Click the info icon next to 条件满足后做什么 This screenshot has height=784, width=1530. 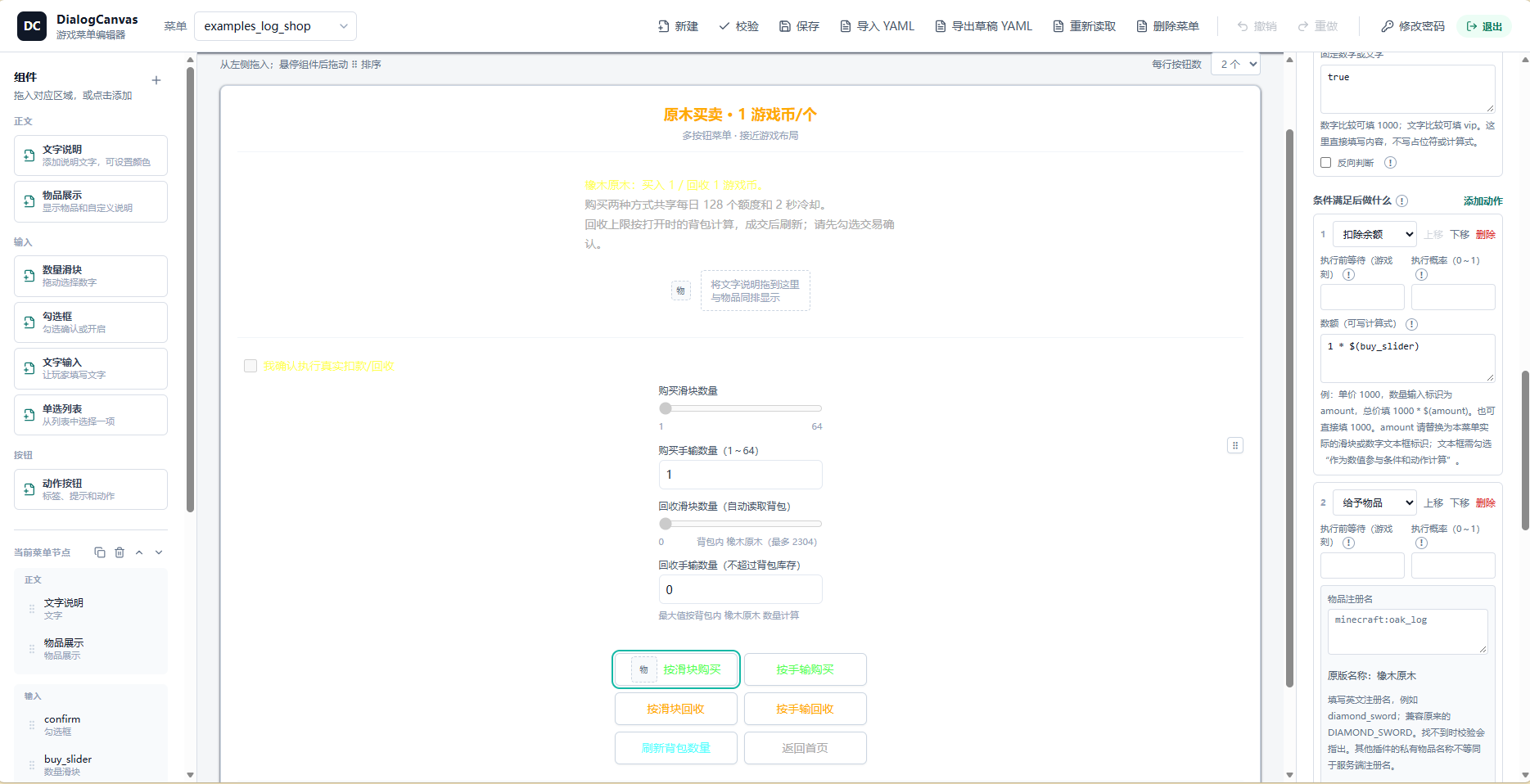[1402, 201]
